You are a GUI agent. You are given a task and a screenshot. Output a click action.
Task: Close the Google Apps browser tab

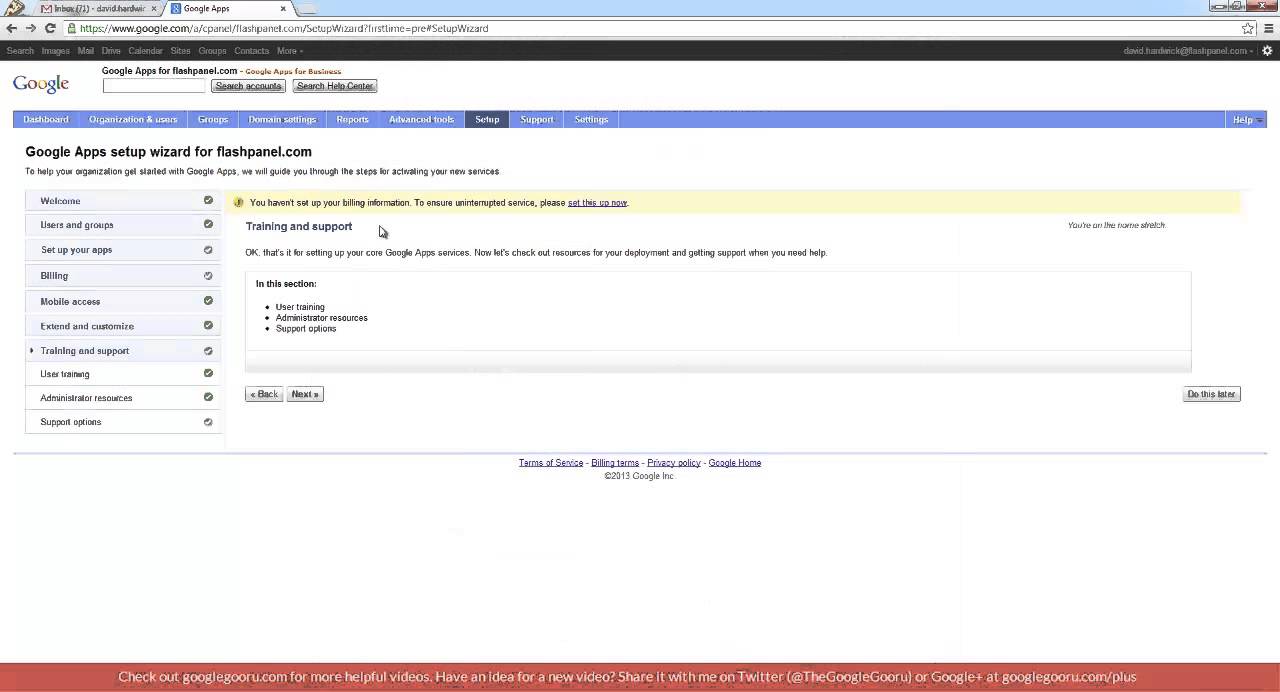(283, 9)
